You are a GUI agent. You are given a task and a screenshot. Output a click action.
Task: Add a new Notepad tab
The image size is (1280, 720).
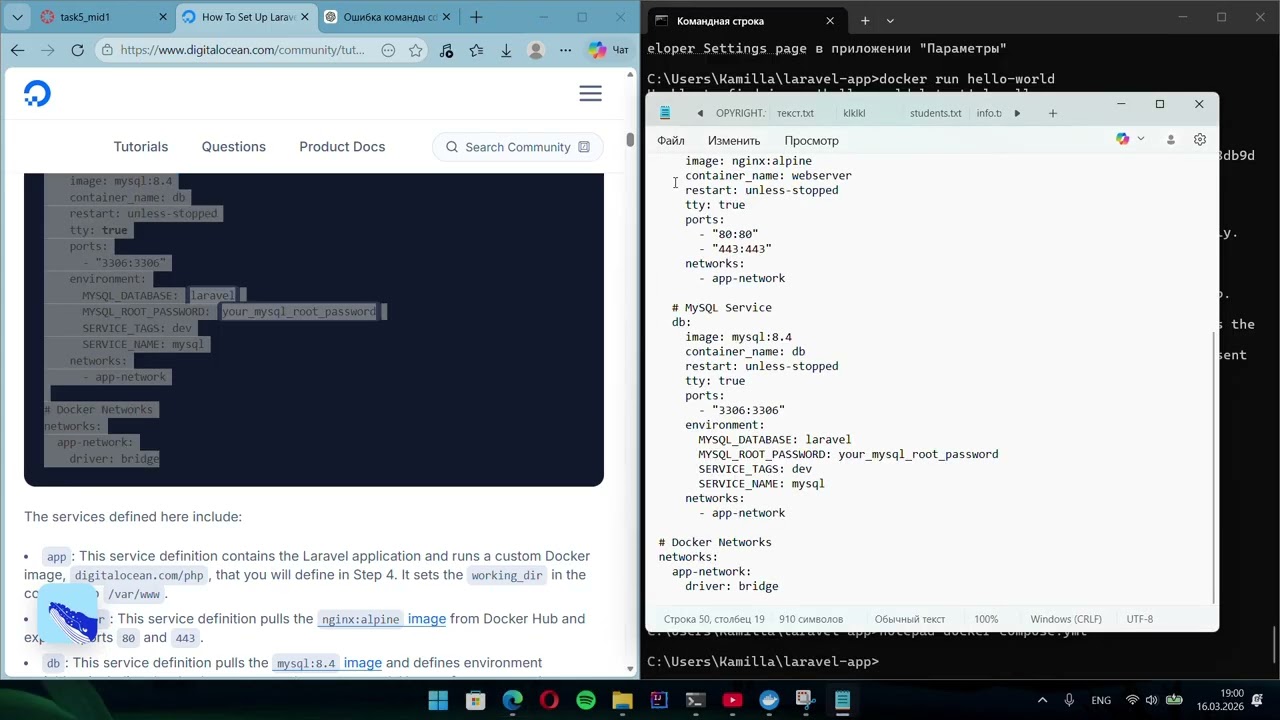click(1052, 113)
